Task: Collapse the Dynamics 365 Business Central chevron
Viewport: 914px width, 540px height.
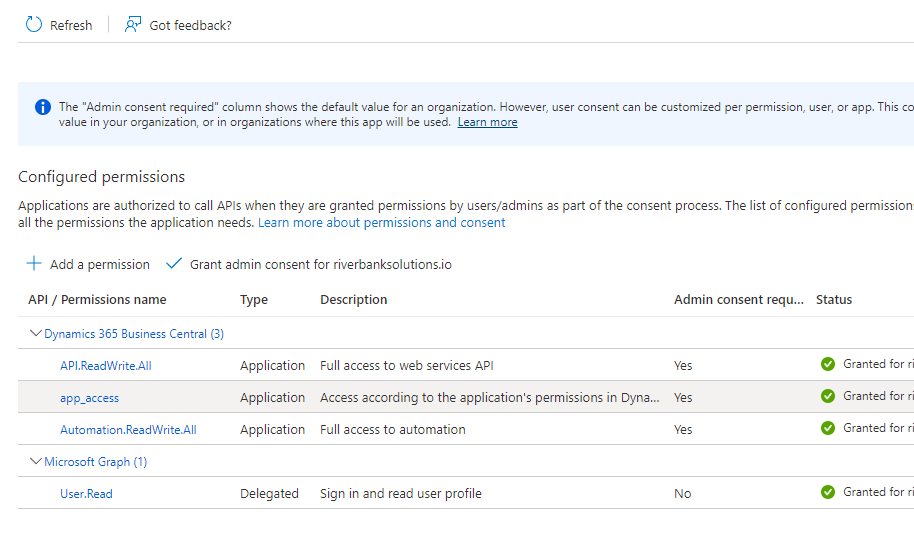Action: click(x=36, y=334)
